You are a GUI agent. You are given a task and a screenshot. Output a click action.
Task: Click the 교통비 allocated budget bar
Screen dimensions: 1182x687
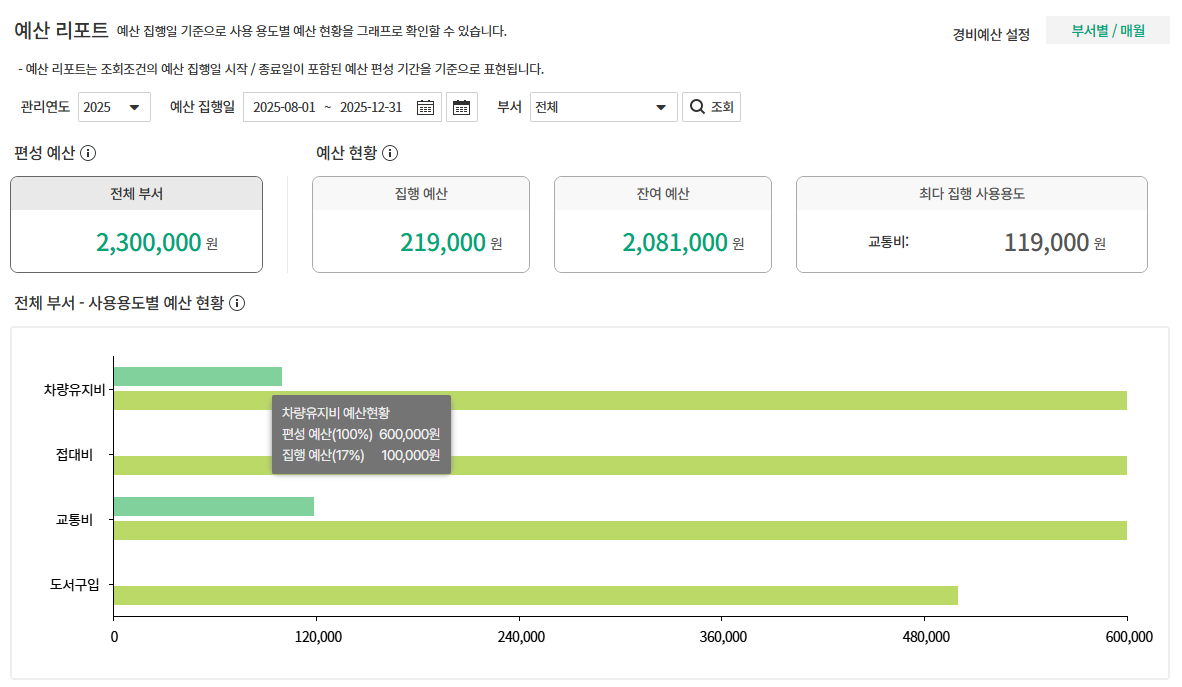pos(620,531)
